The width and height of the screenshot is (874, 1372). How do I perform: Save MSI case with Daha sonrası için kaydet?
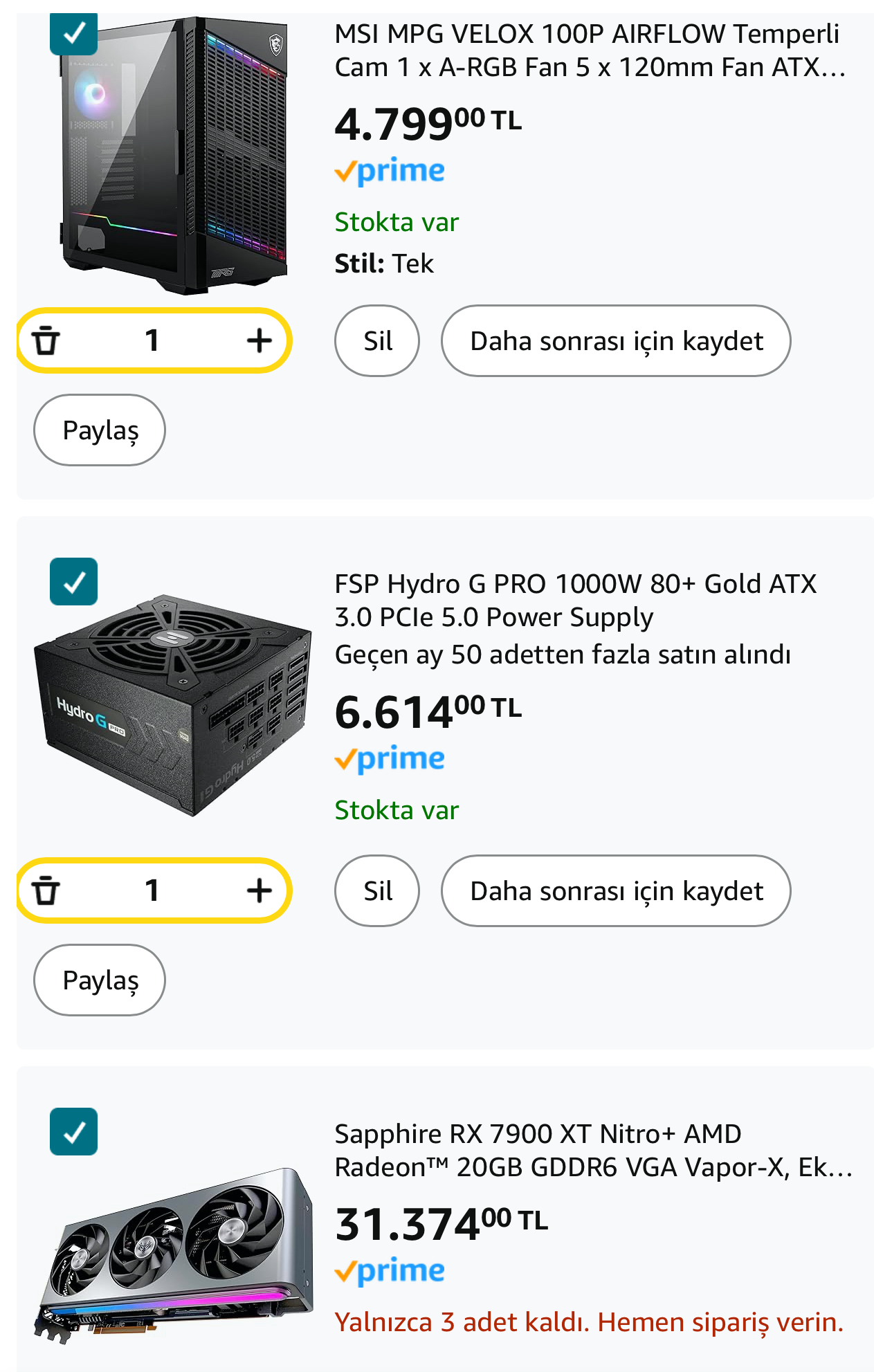(x=616, y=341)
